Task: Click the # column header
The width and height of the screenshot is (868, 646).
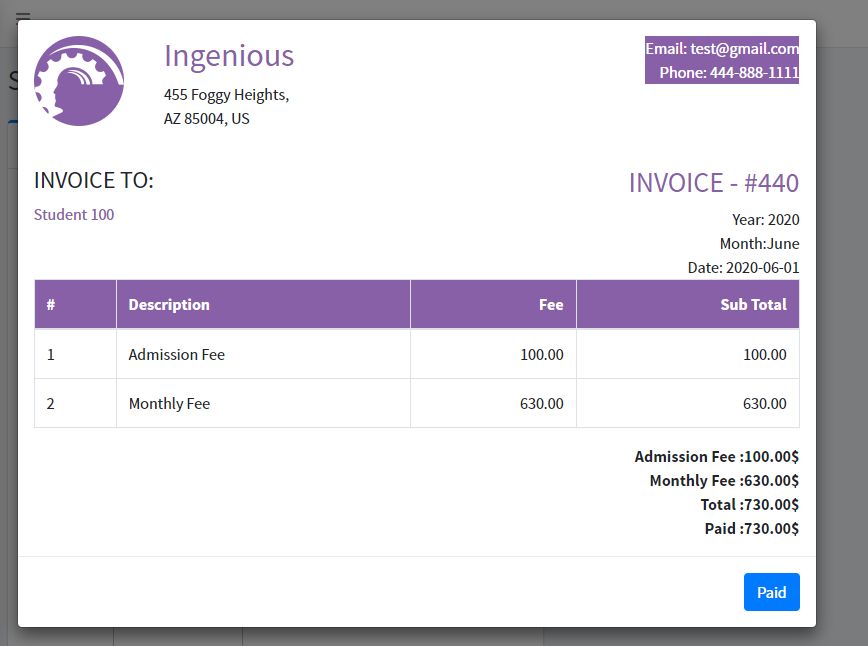Action: 51,305
